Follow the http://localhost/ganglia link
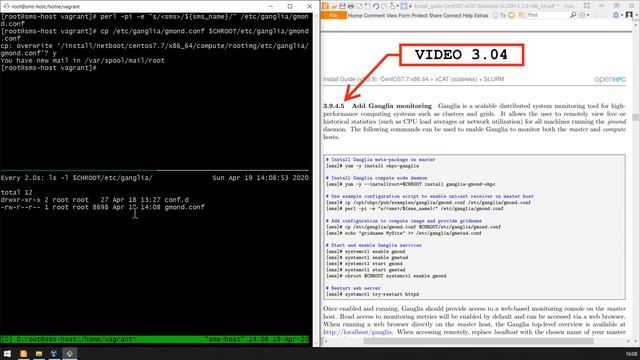 coord(357,332)
